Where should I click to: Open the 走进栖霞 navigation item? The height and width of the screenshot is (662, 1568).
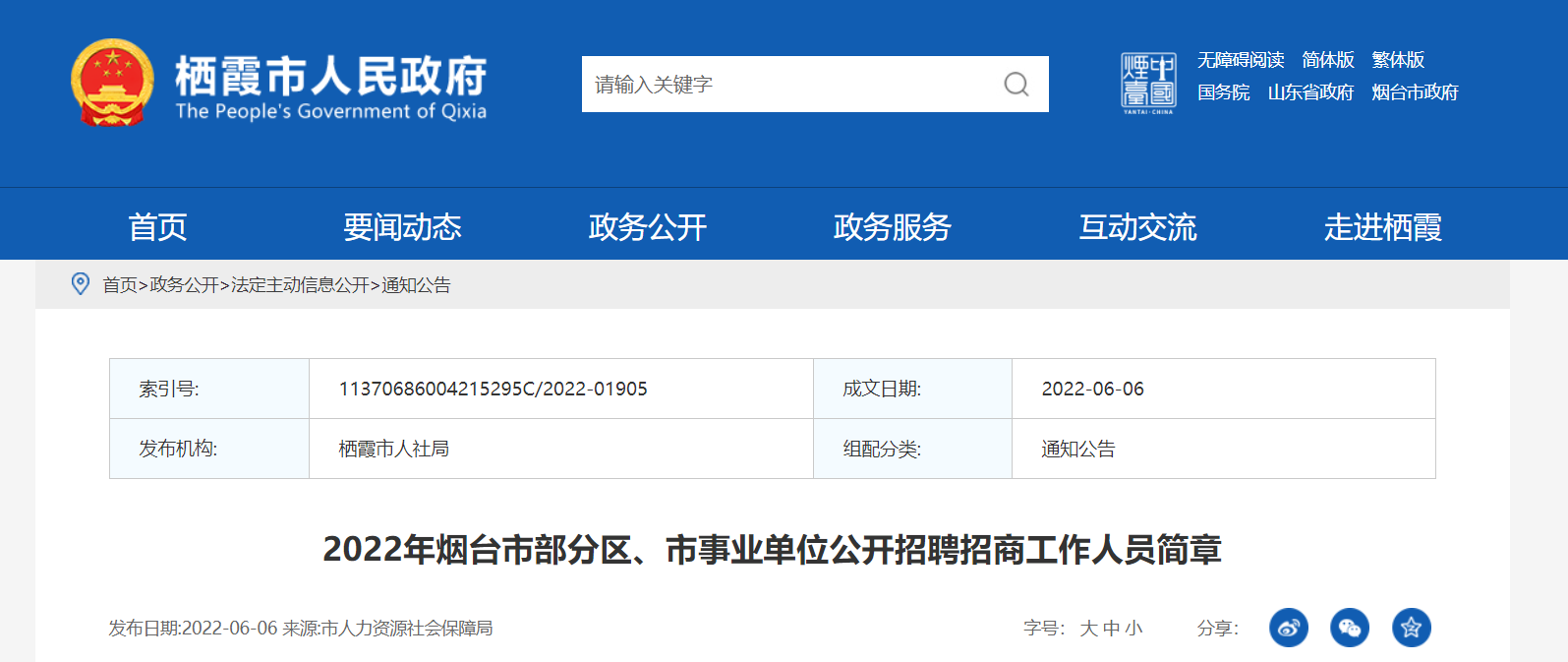point(1382,227)
